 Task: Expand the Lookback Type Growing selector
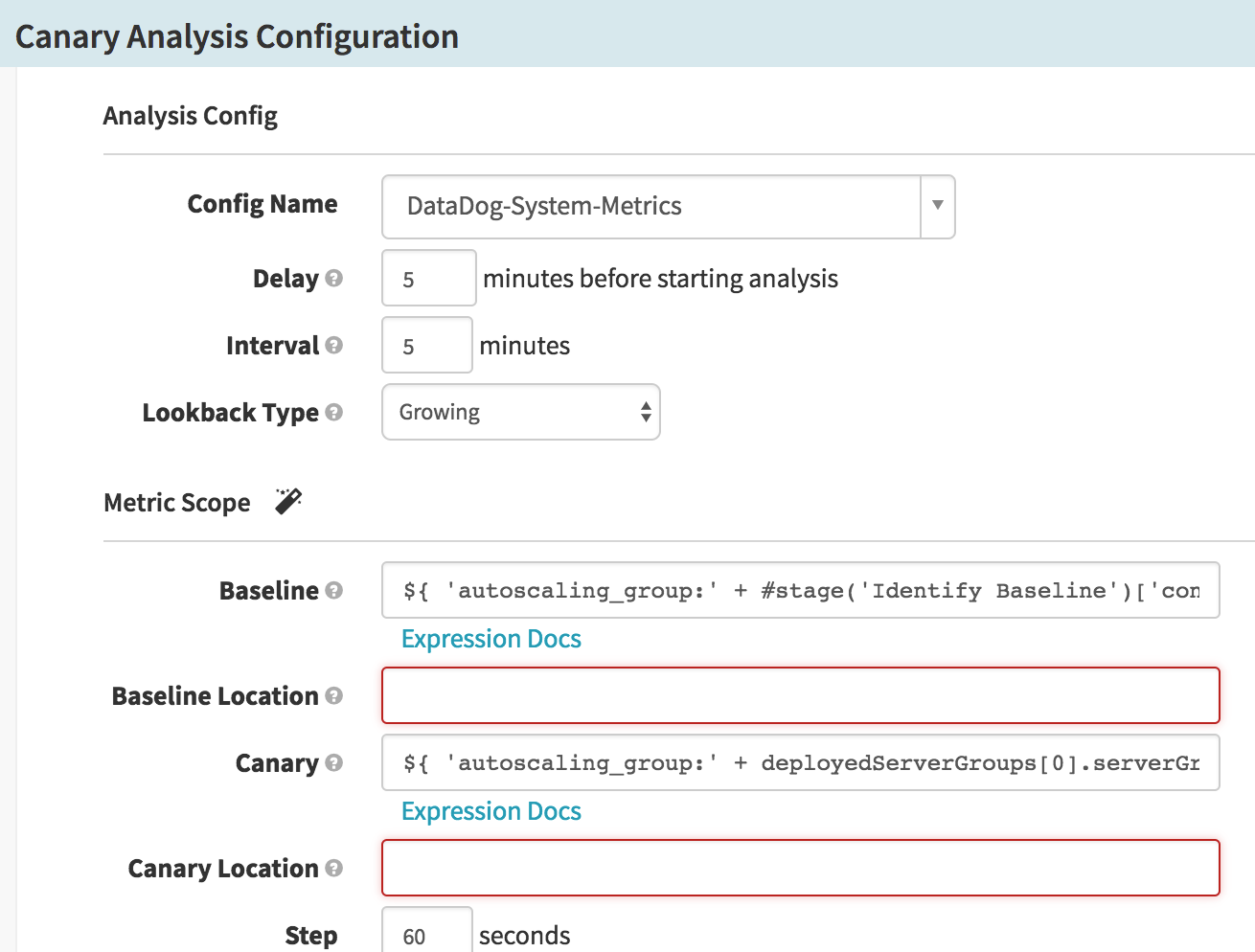click(x=520, y=412)
